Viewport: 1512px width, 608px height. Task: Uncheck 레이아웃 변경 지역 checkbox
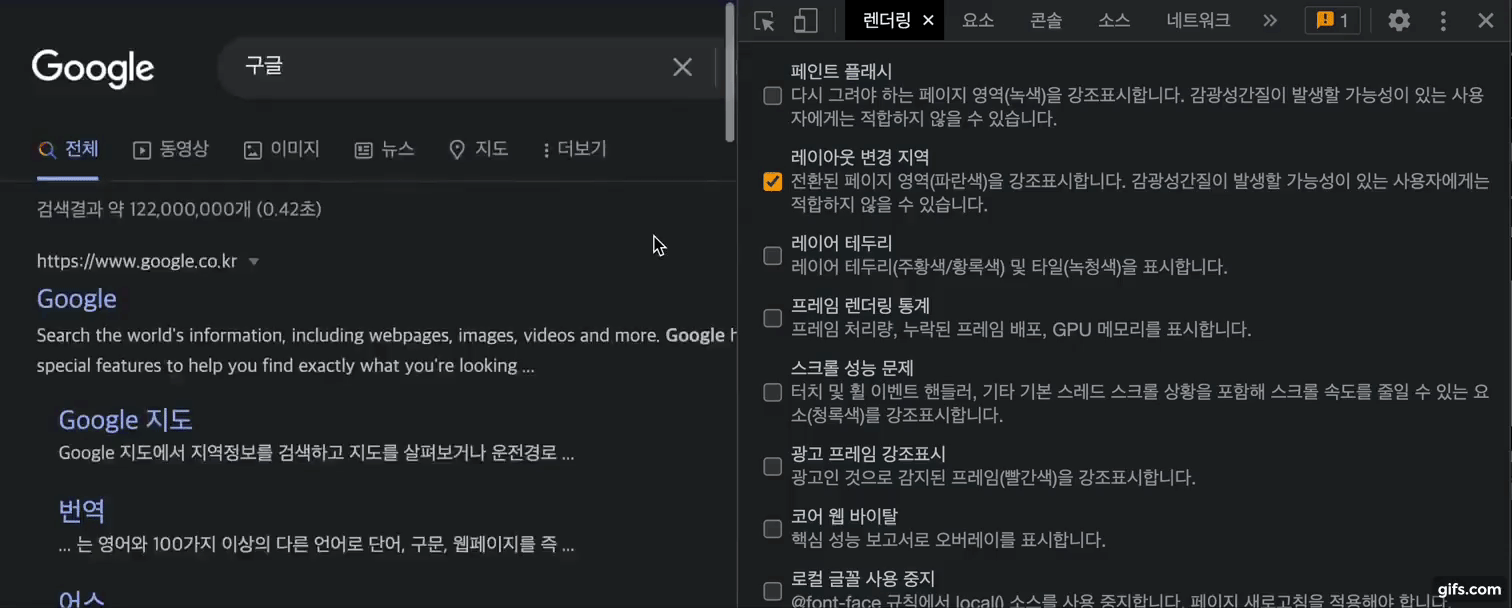(772, 182)
